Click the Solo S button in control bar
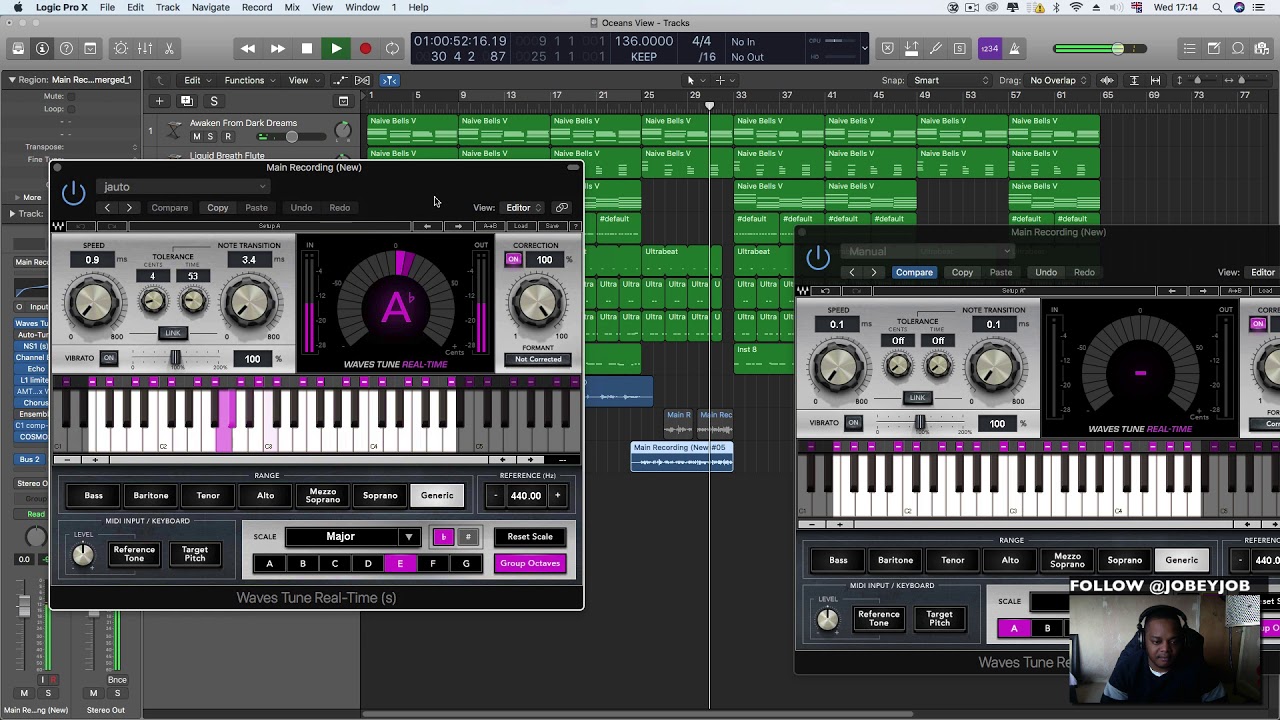 pyautogui.click(x=960, y=48)
